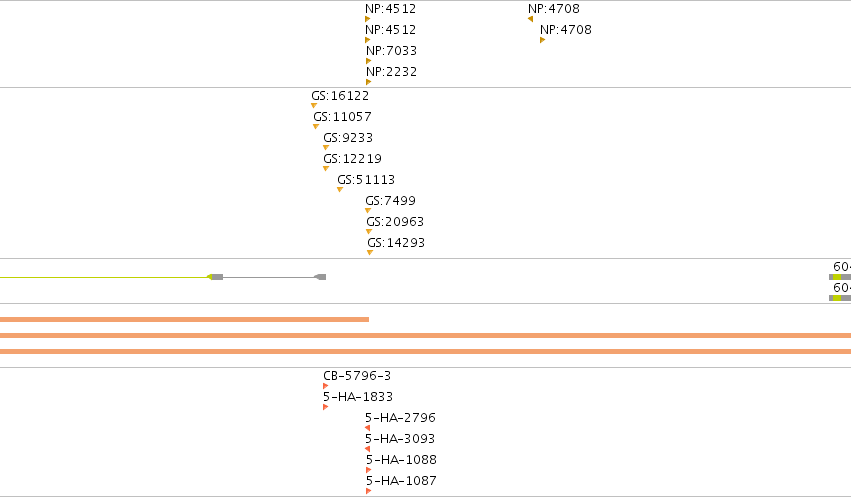This screenshot has height=497, width=851.
Task: Click the 5-HA-1833 label
Action: click(358, 397)
